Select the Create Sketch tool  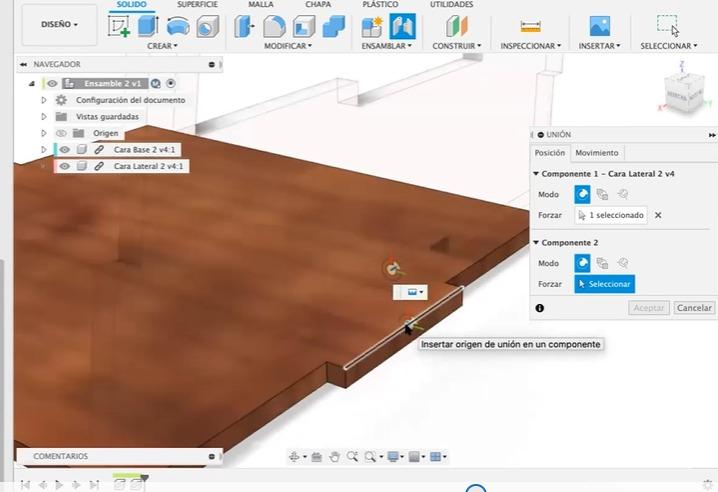(119, 26)
